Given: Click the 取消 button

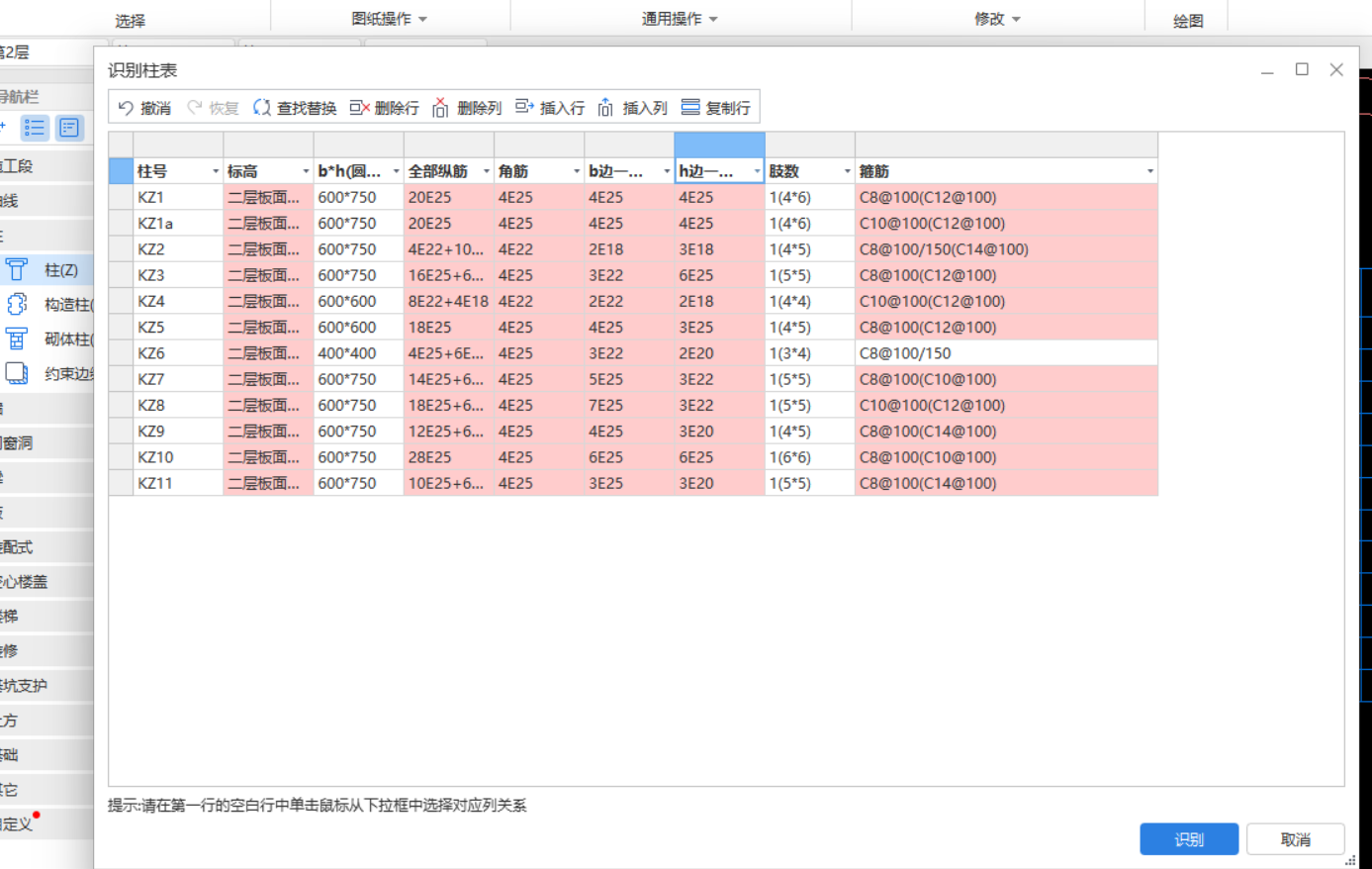Looking at the screenshot, I should 1295,839.
